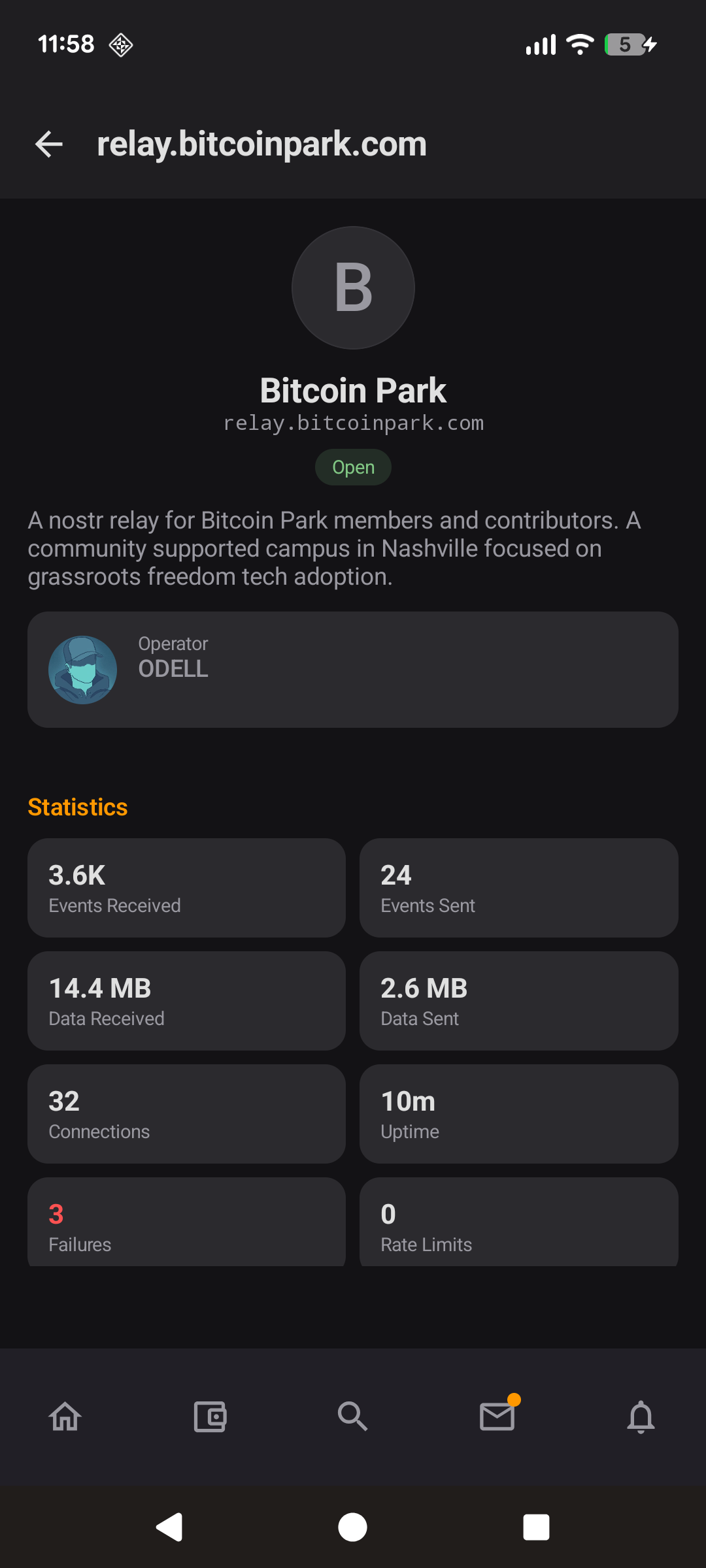Tap the back arrow icon
Image resolution: width=706 pixels, height=1568 pixels.
(x=49, y=144)
